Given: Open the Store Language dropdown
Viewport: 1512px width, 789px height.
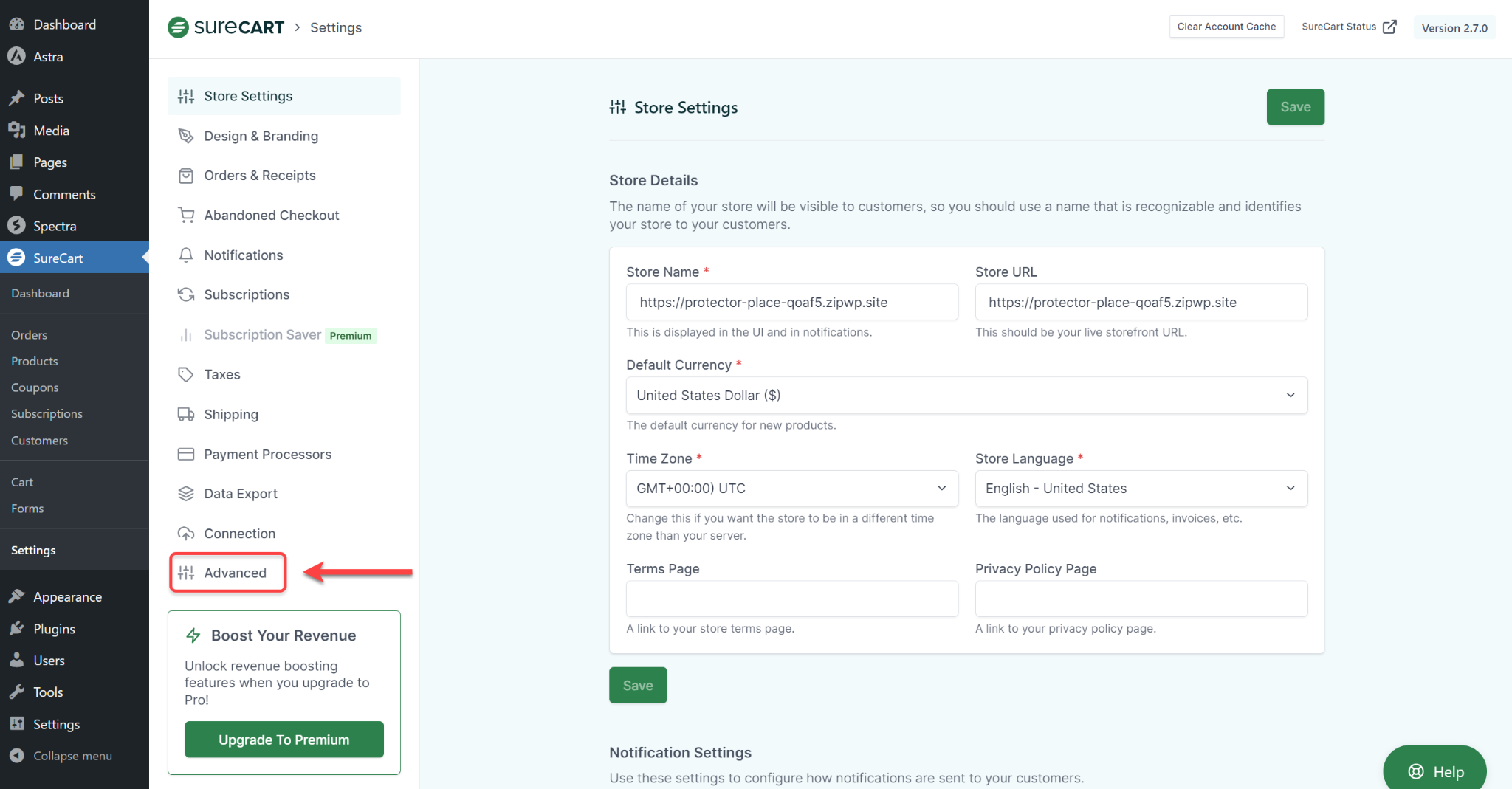Looking at the screenshot, I should tap(1140, 488).
